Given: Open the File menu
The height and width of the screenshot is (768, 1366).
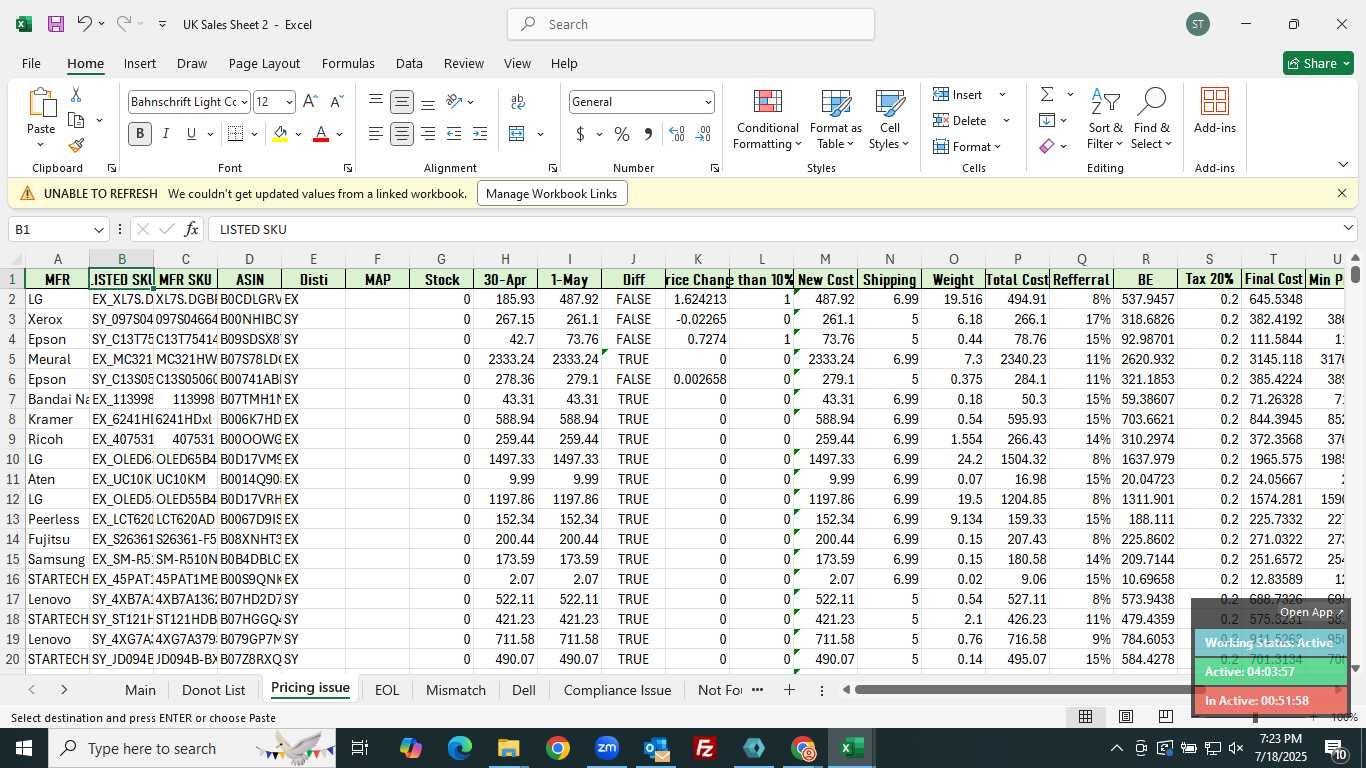Looking at the screenshot, I should click(31, 63).
